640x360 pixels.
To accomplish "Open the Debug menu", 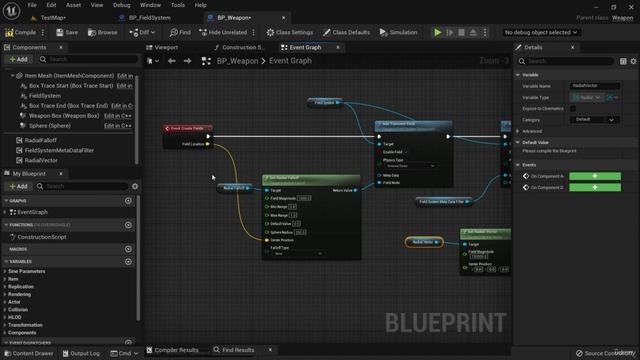I will [121, 5].
